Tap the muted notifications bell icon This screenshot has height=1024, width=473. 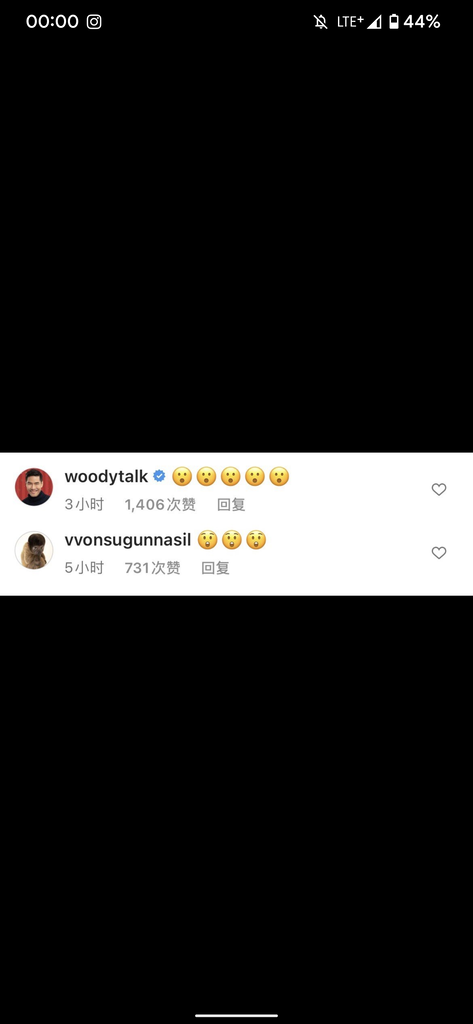(321, 22)
